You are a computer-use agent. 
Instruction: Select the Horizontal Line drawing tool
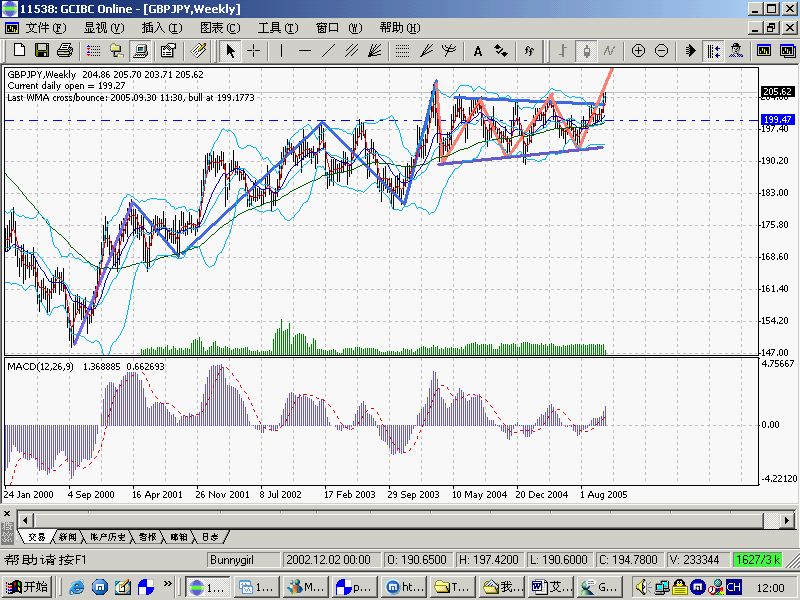coord(305,51)
